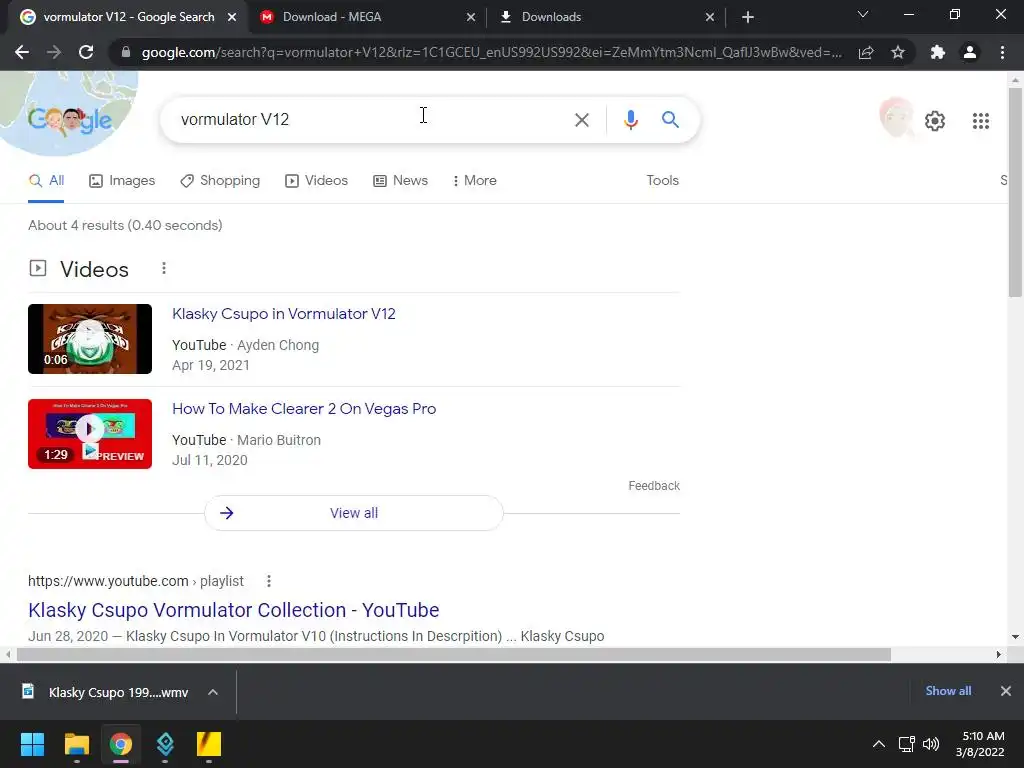
Task: Open How To Make Clearer 2 On Vegas Pro
Action: 304,409
